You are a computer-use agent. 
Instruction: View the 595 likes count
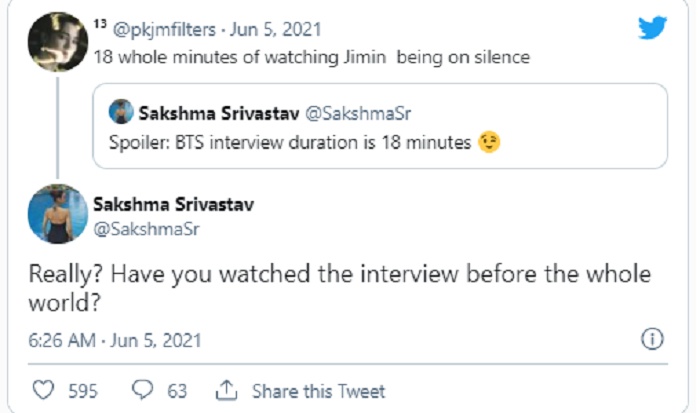[x=82, y=390]
